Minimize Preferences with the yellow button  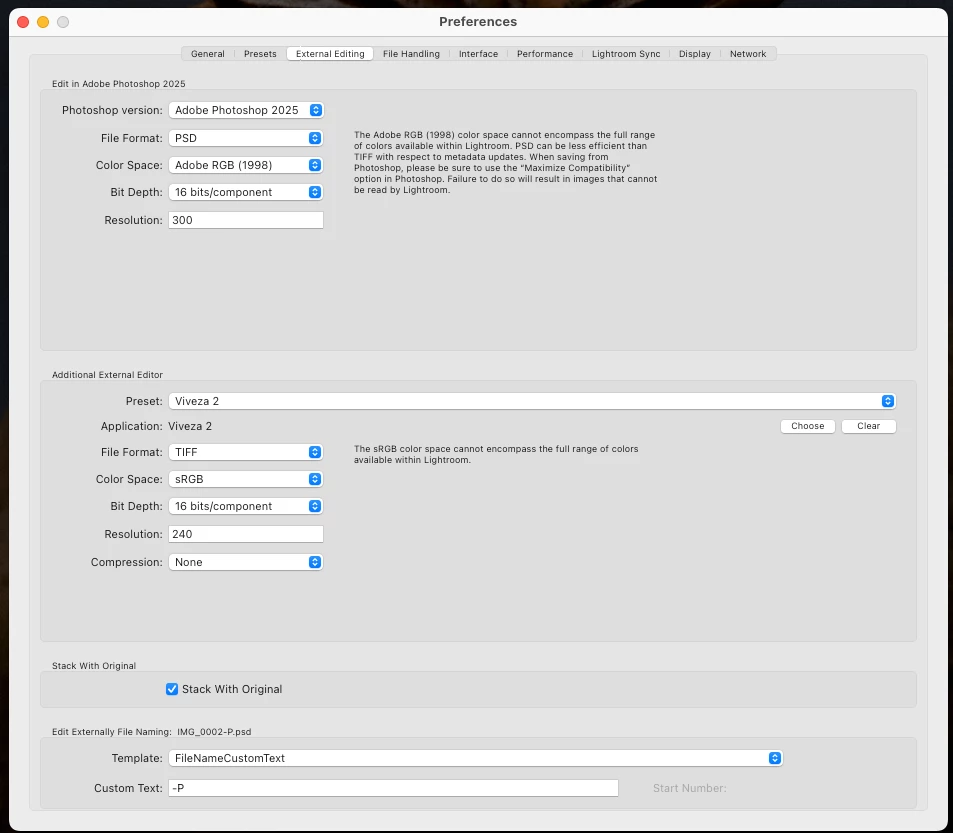(x=43, y=22)
